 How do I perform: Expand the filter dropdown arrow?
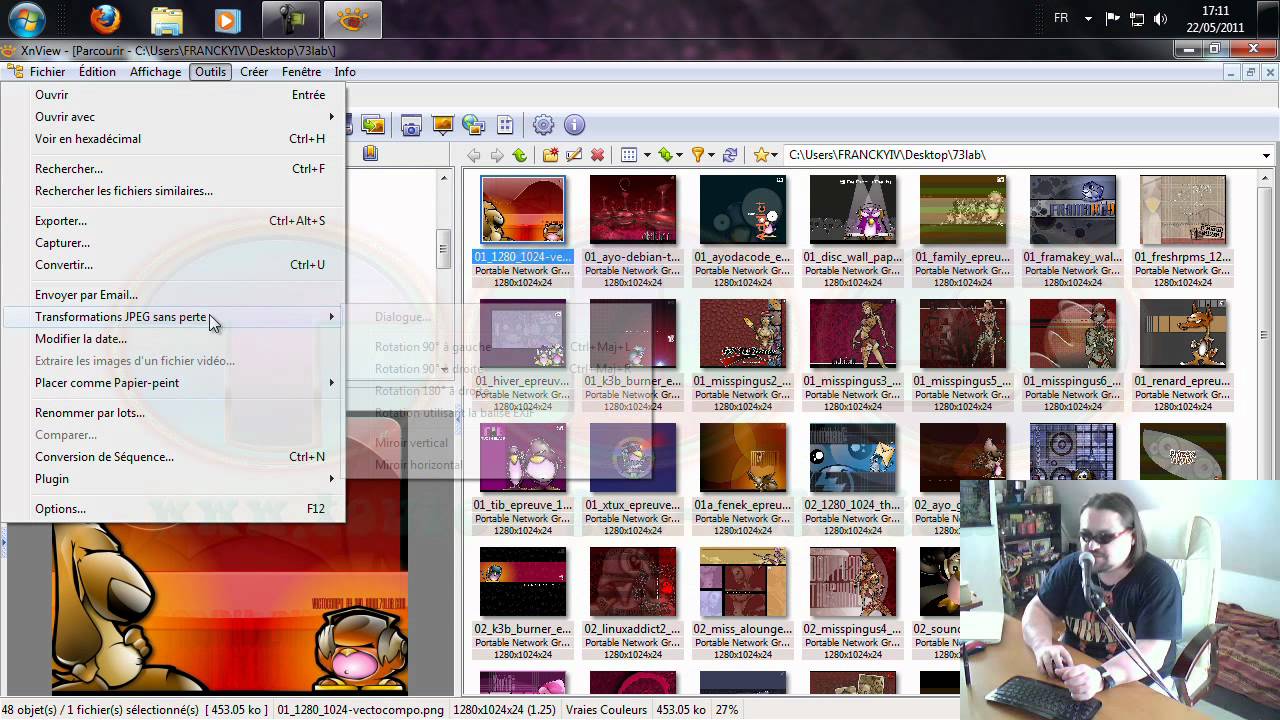(x=712, y=155)
